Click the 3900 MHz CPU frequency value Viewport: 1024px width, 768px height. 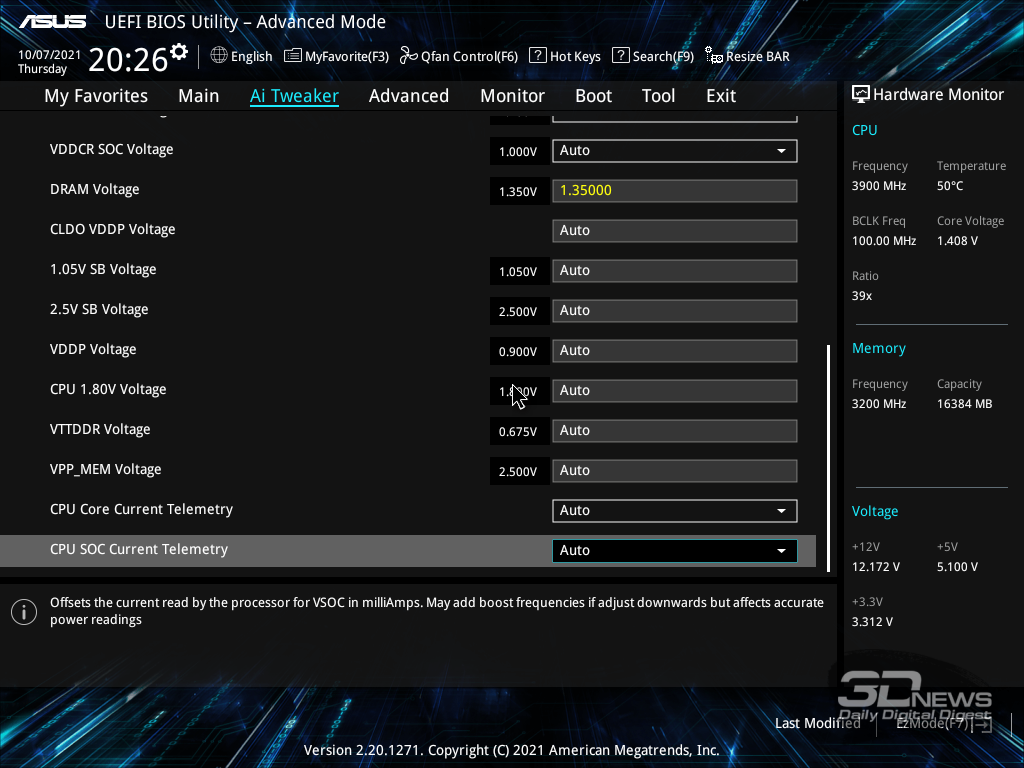point(879,186)
